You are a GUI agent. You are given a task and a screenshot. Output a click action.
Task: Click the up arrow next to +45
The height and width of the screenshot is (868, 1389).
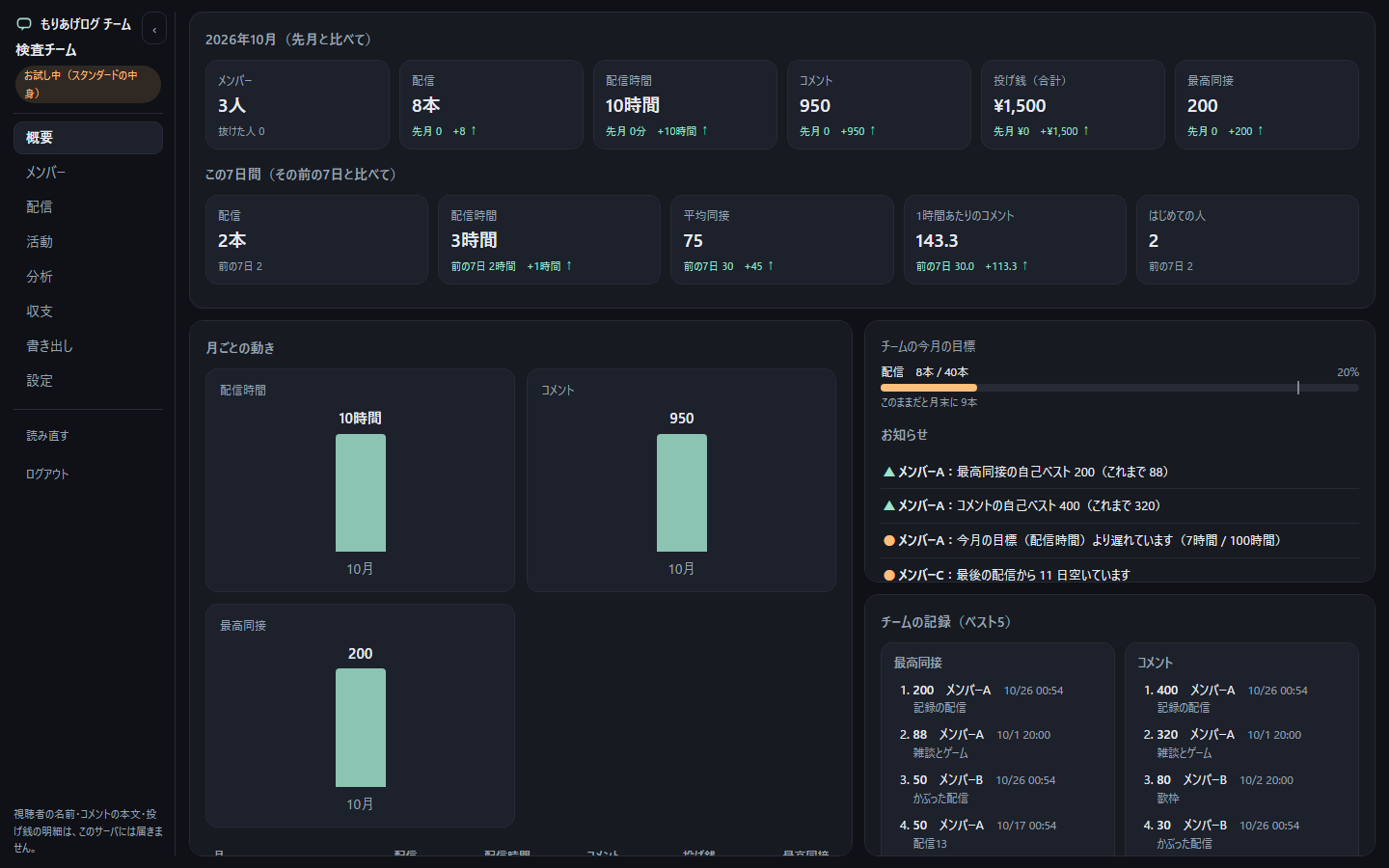(771, 266)
